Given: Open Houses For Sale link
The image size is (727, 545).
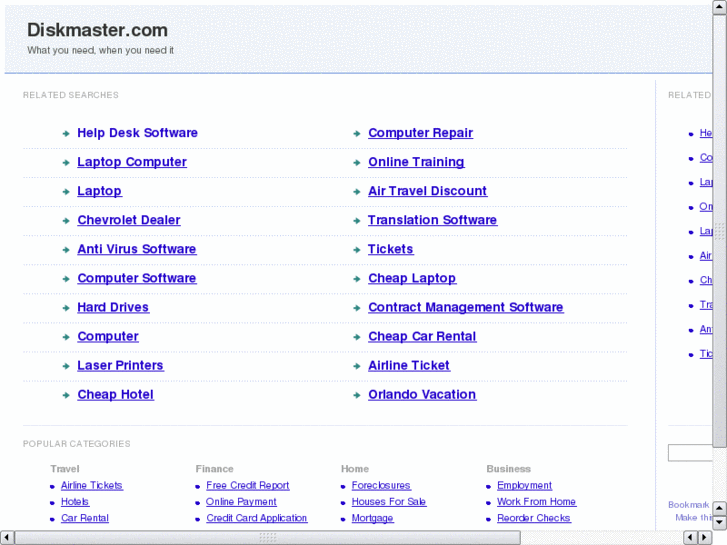Looking at the screenshot, I should click(389, 502).
